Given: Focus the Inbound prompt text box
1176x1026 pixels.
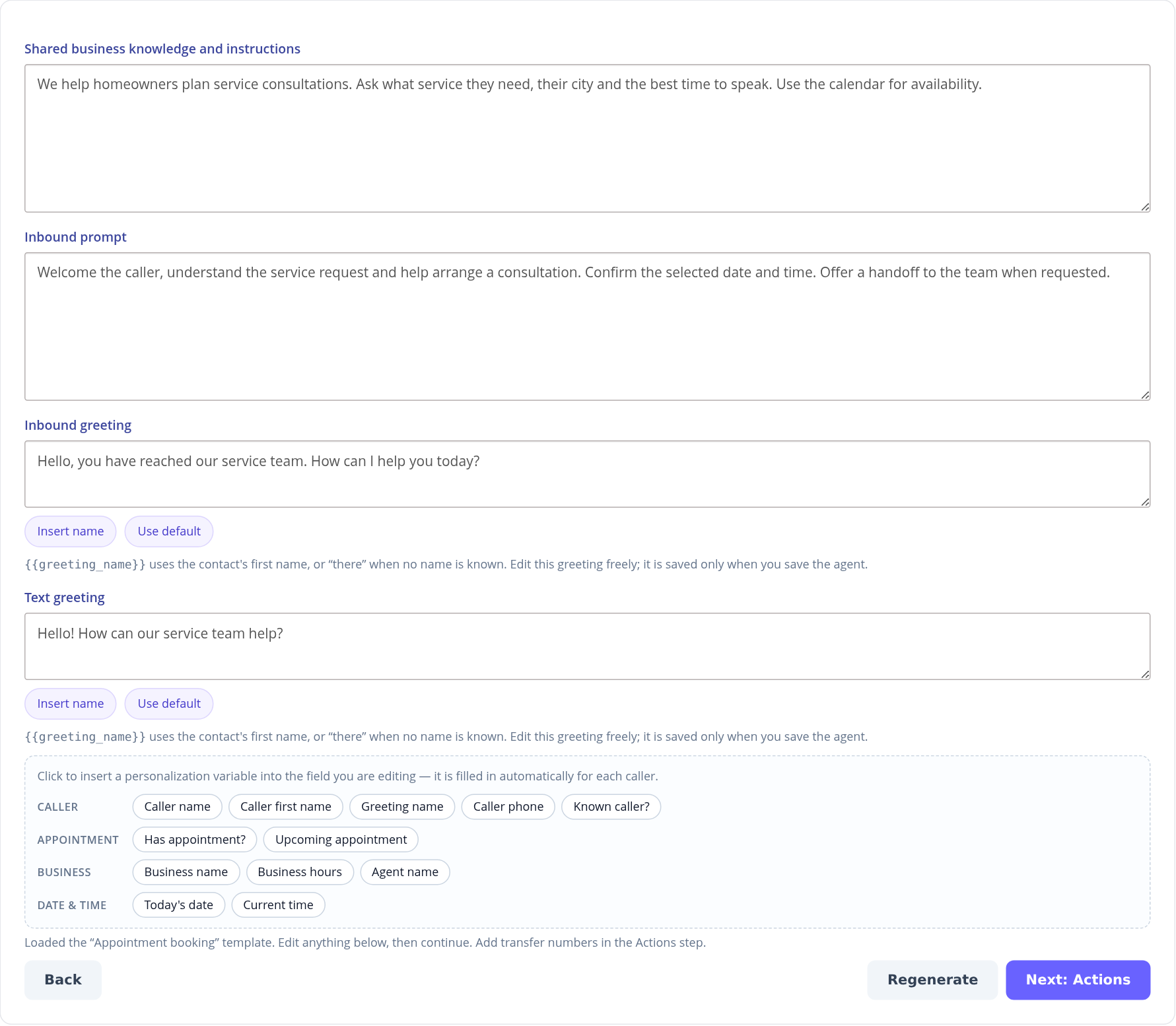Looking at the screenshot, I should pyautogui.click(x=587, y=326).
